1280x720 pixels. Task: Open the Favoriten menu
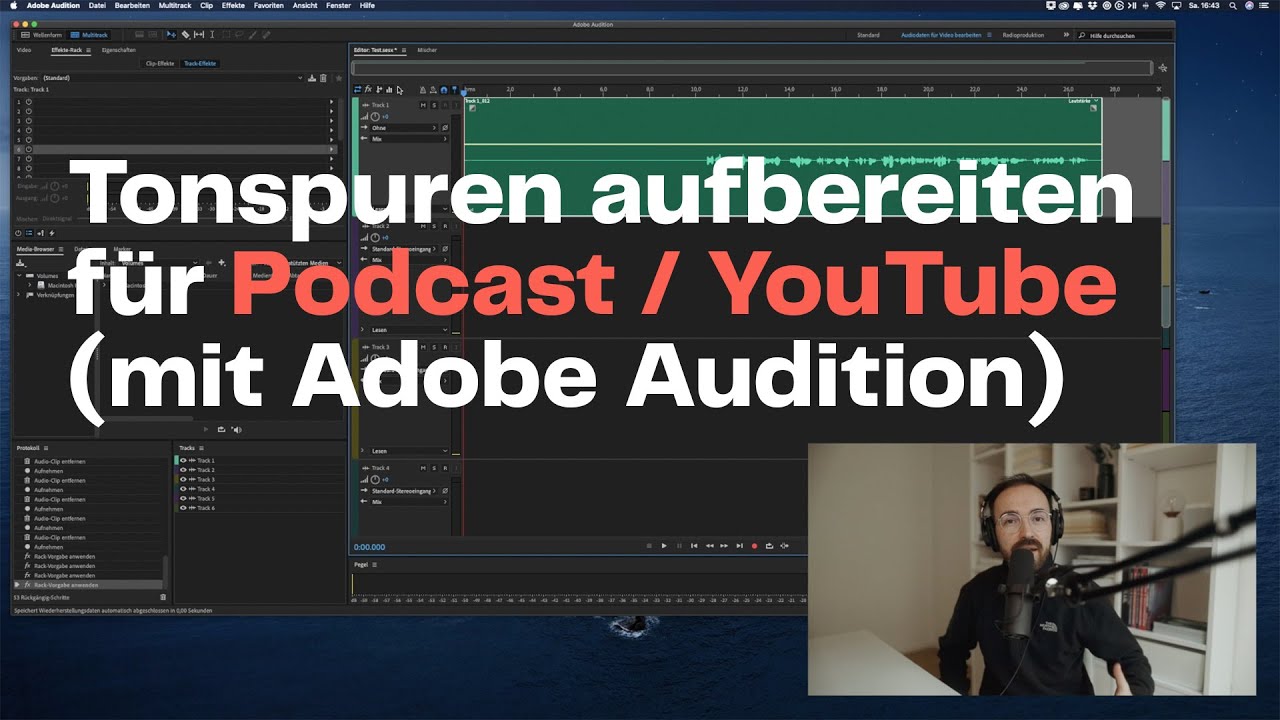(x=269, y=5)
